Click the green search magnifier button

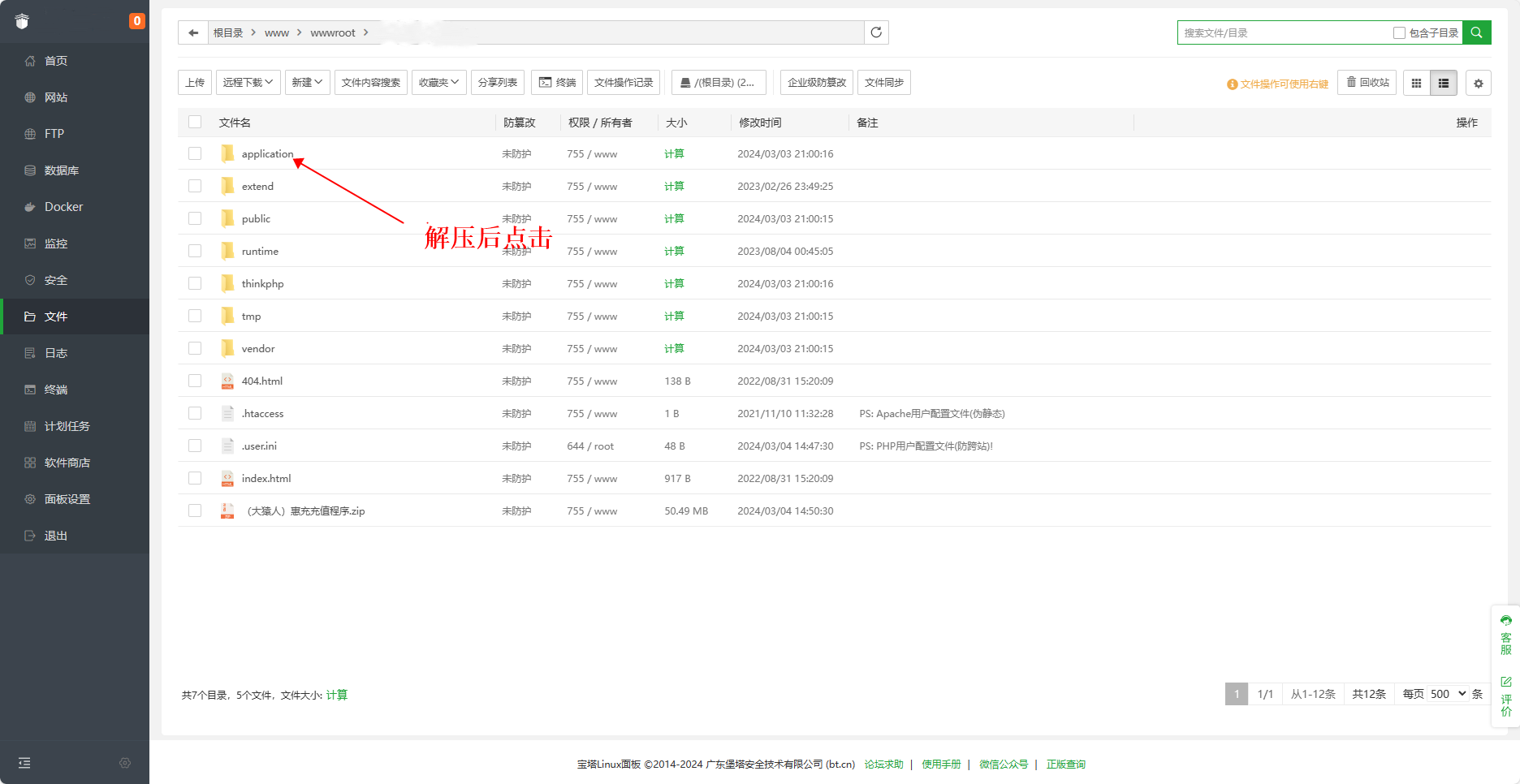coord(1476,32)
